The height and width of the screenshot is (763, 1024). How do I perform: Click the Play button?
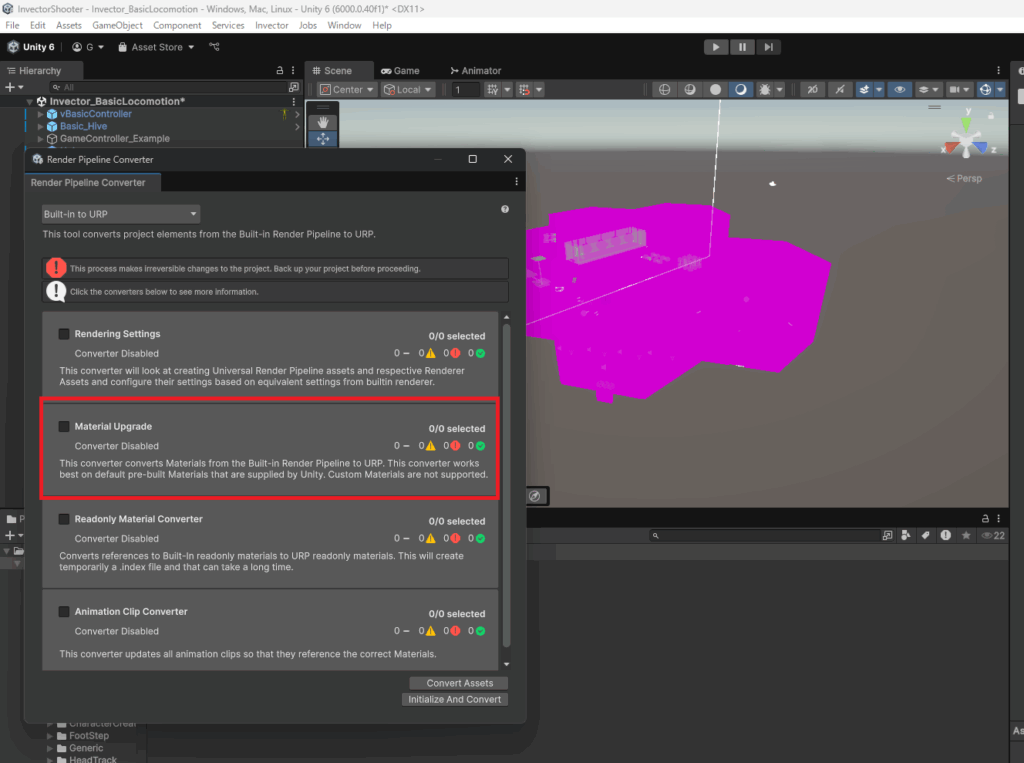716,47
